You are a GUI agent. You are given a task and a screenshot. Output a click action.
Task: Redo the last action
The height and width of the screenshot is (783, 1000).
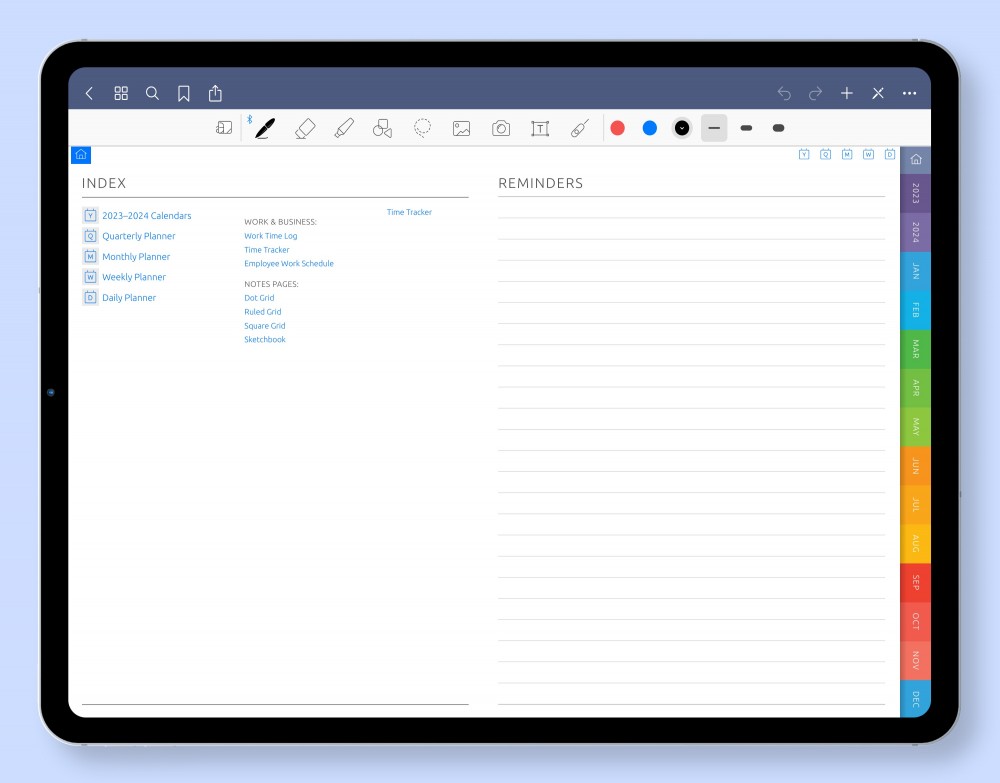815,94
